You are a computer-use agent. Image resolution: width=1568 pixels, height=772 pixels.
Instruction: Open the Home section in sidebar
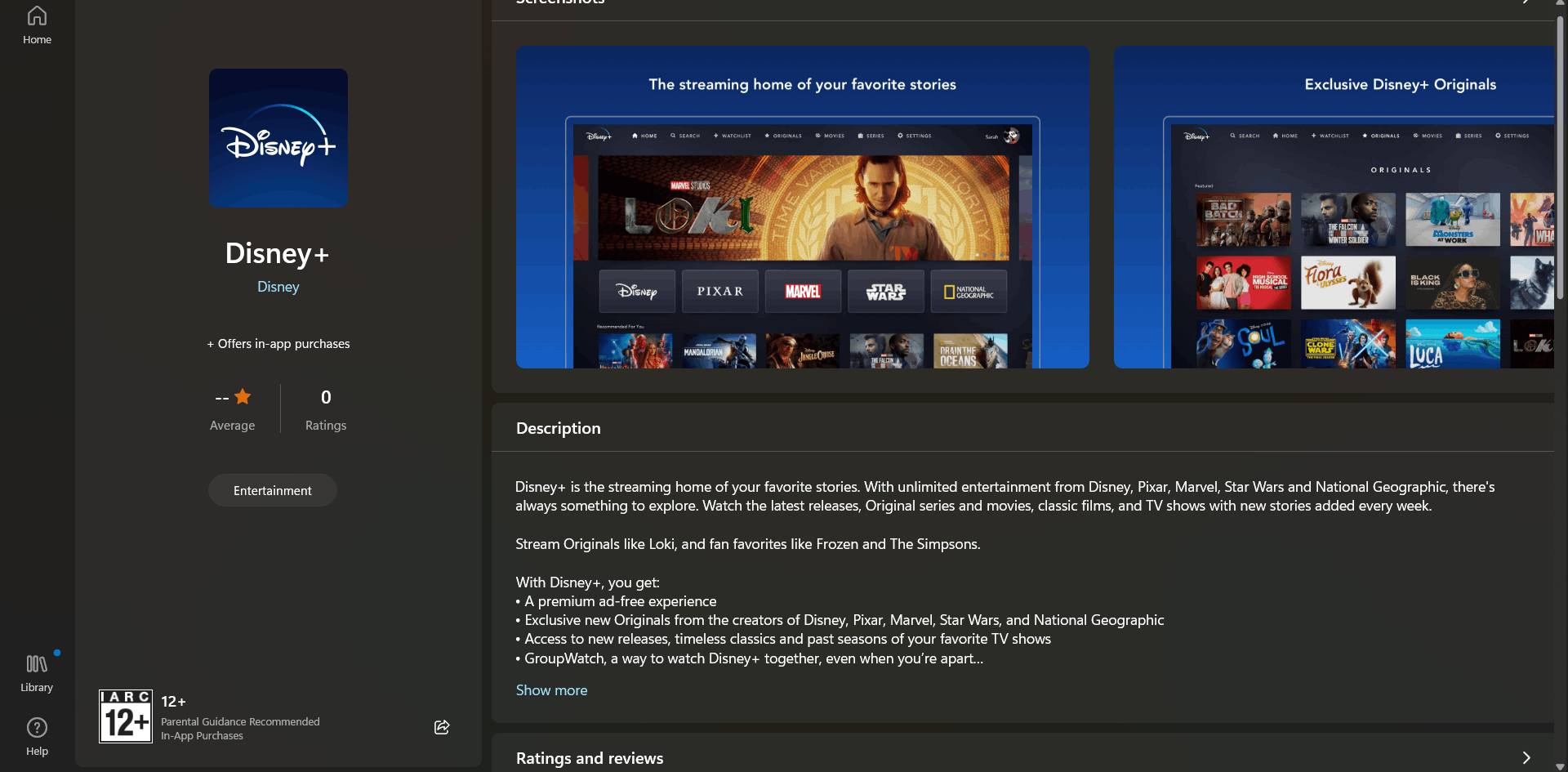point(37,25)
